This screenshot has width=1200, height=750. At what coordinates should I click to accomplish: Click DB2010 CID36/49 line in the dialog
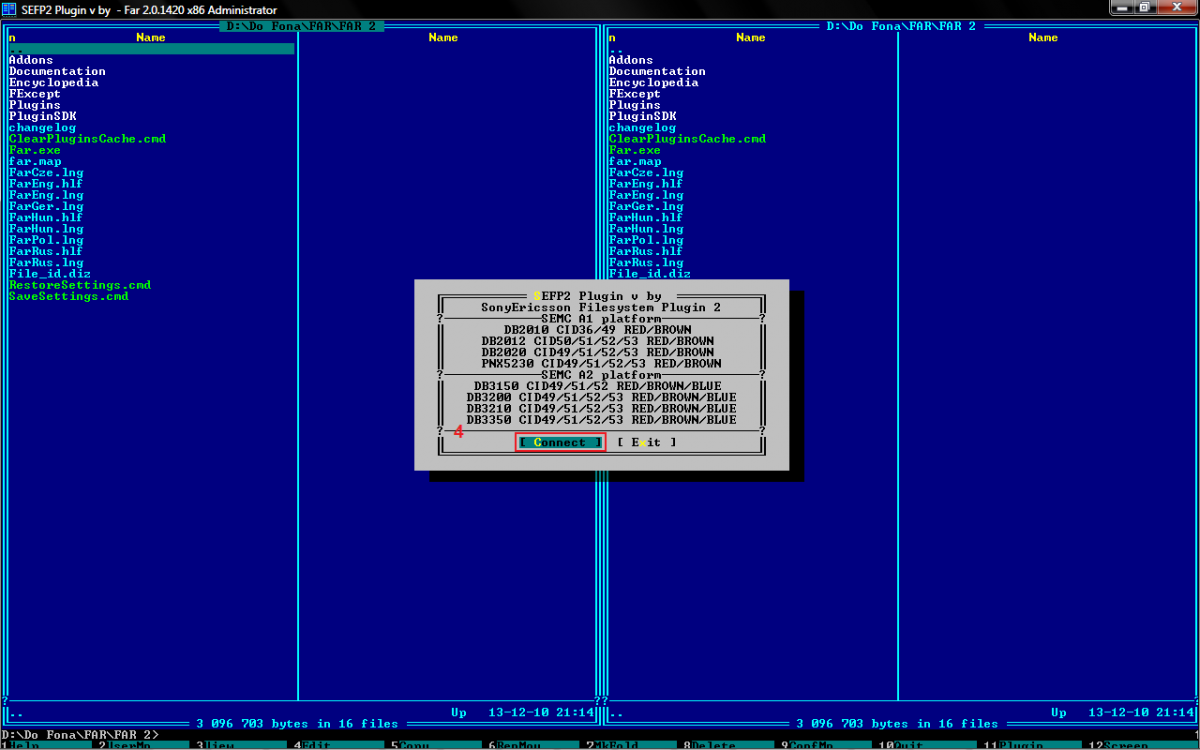[x=597, y=329]
